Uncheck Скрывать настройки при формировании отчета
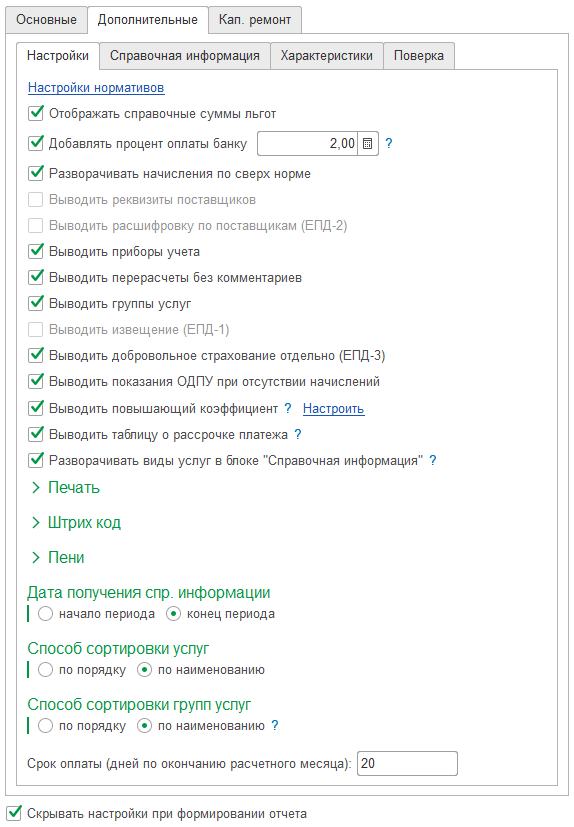The image size is (574, 827). [14, 813]
